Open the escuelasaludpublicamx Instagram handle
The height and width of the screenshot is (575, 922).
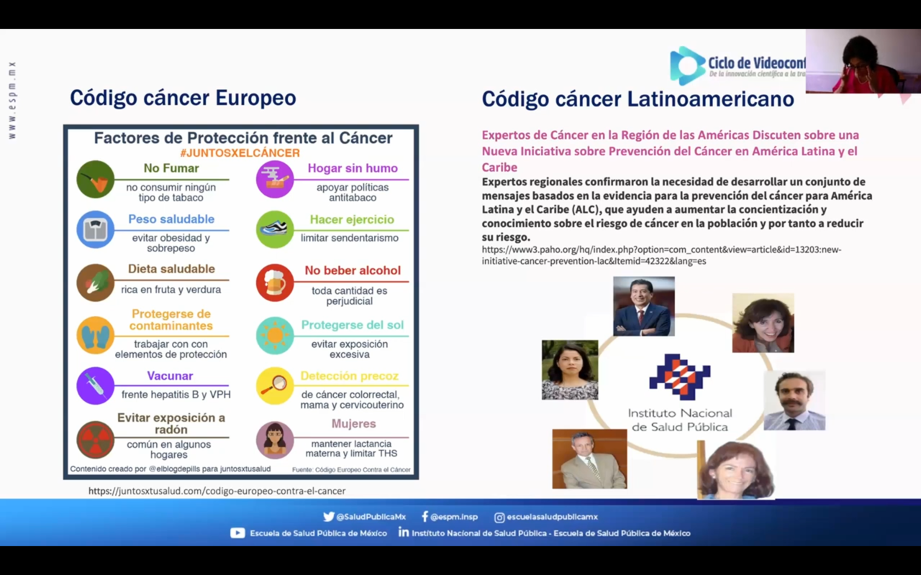pyautogui.click(x=552, y=517)
